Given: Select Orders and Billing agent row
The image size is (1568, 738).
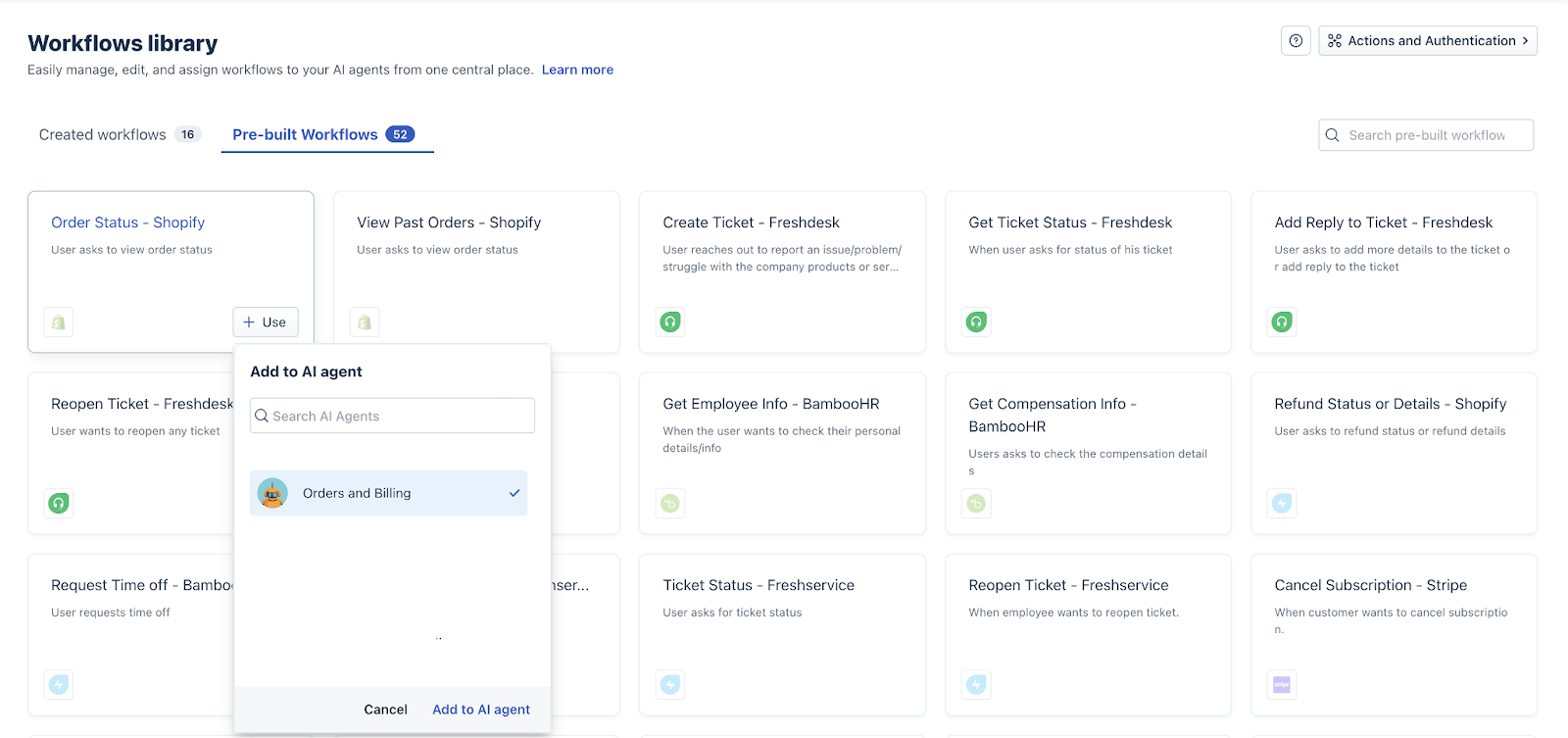Looking at the screenshot, I should point(389,493).
